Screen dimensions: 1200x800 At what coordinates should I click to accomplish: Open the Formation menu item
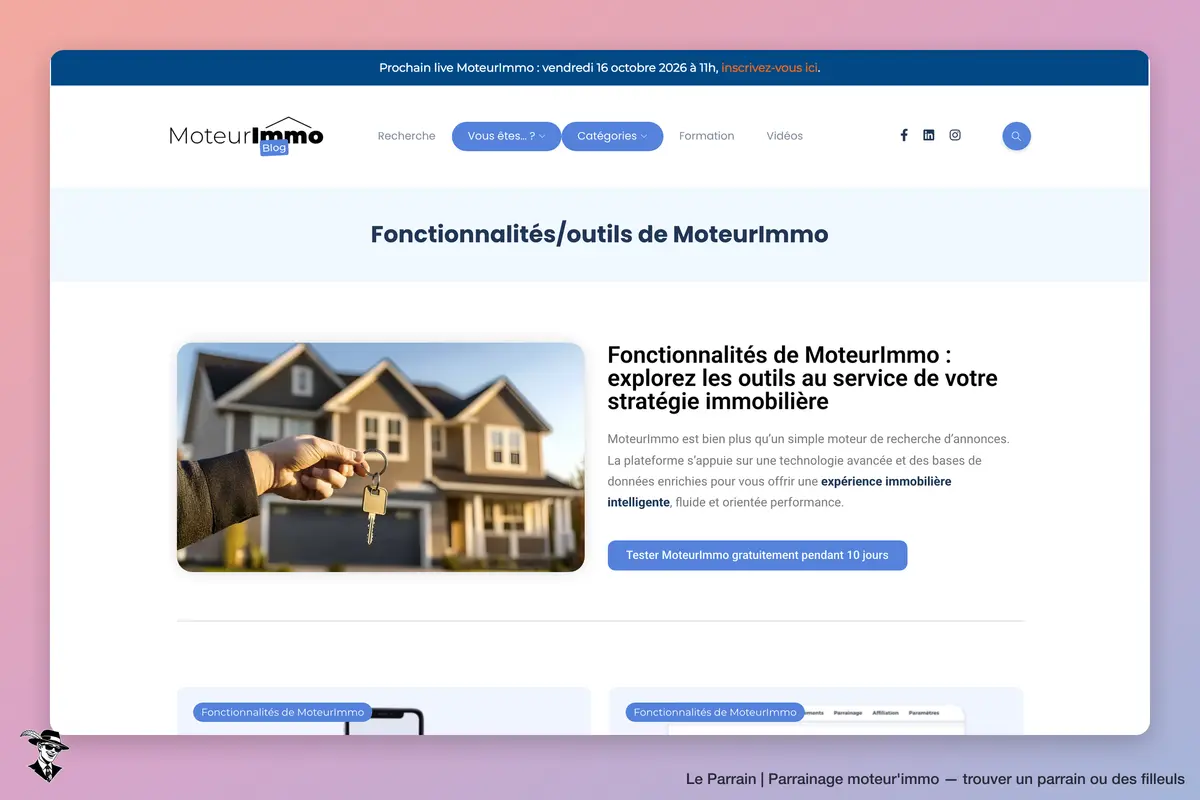click(x=707, y=136)
